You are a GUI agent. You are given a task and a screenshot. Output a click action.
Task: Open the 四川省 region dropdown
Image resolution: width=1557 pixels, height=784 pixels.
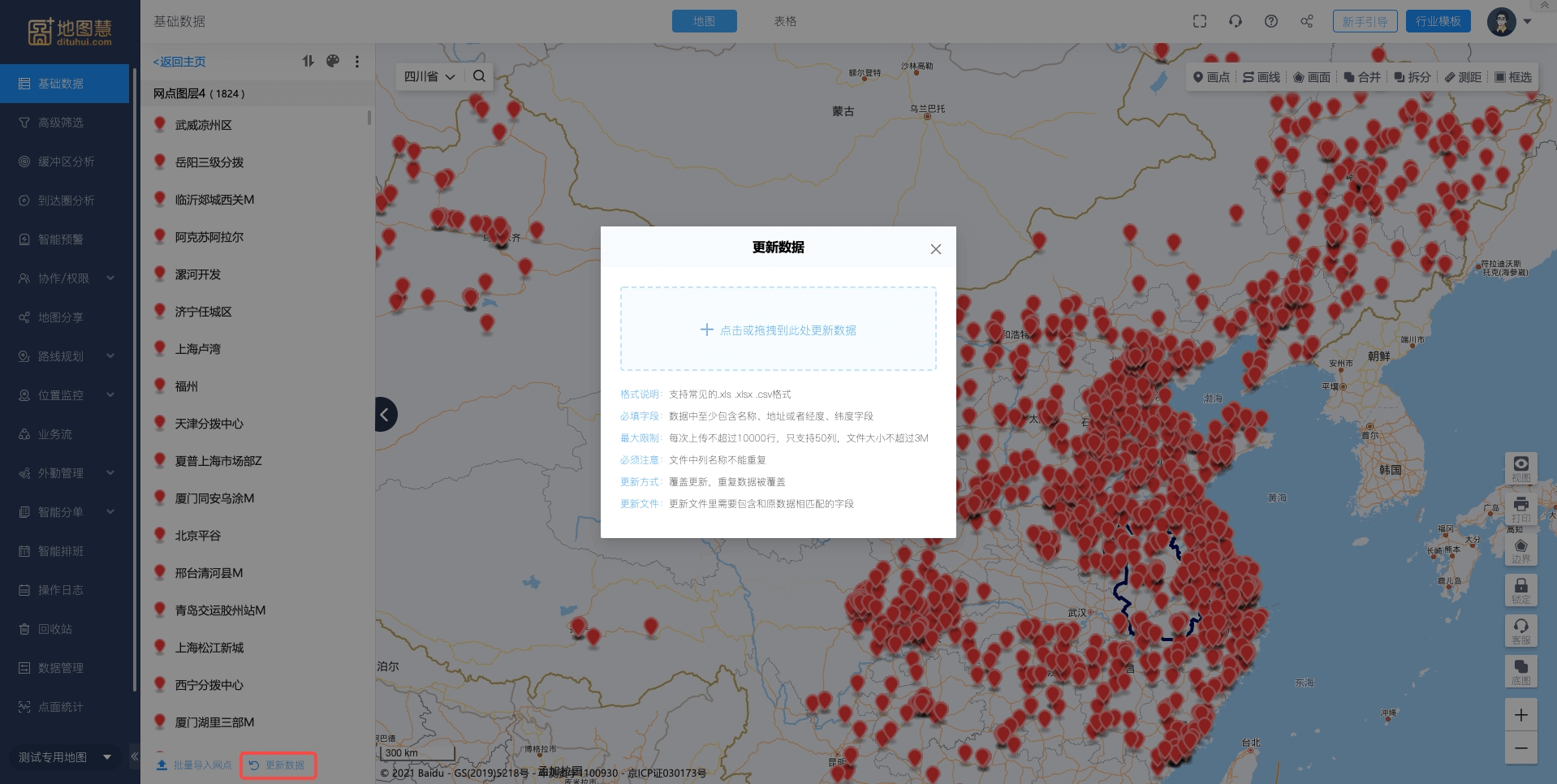coord(429,76)
